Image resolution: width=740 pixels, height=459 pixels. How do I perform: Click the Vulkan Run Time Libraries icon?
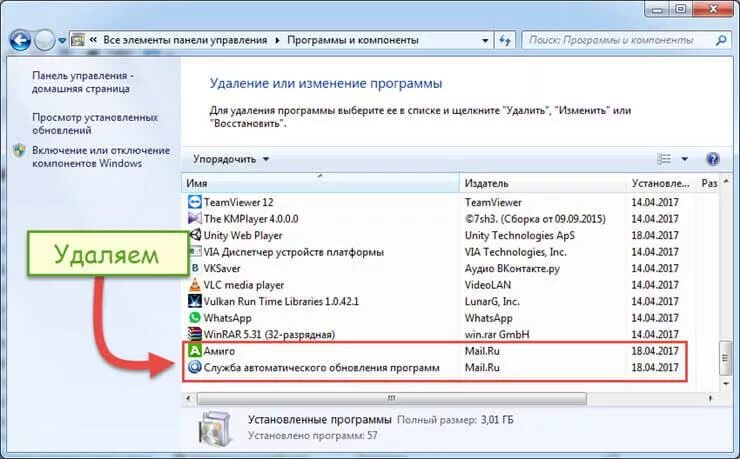point(194,301)
